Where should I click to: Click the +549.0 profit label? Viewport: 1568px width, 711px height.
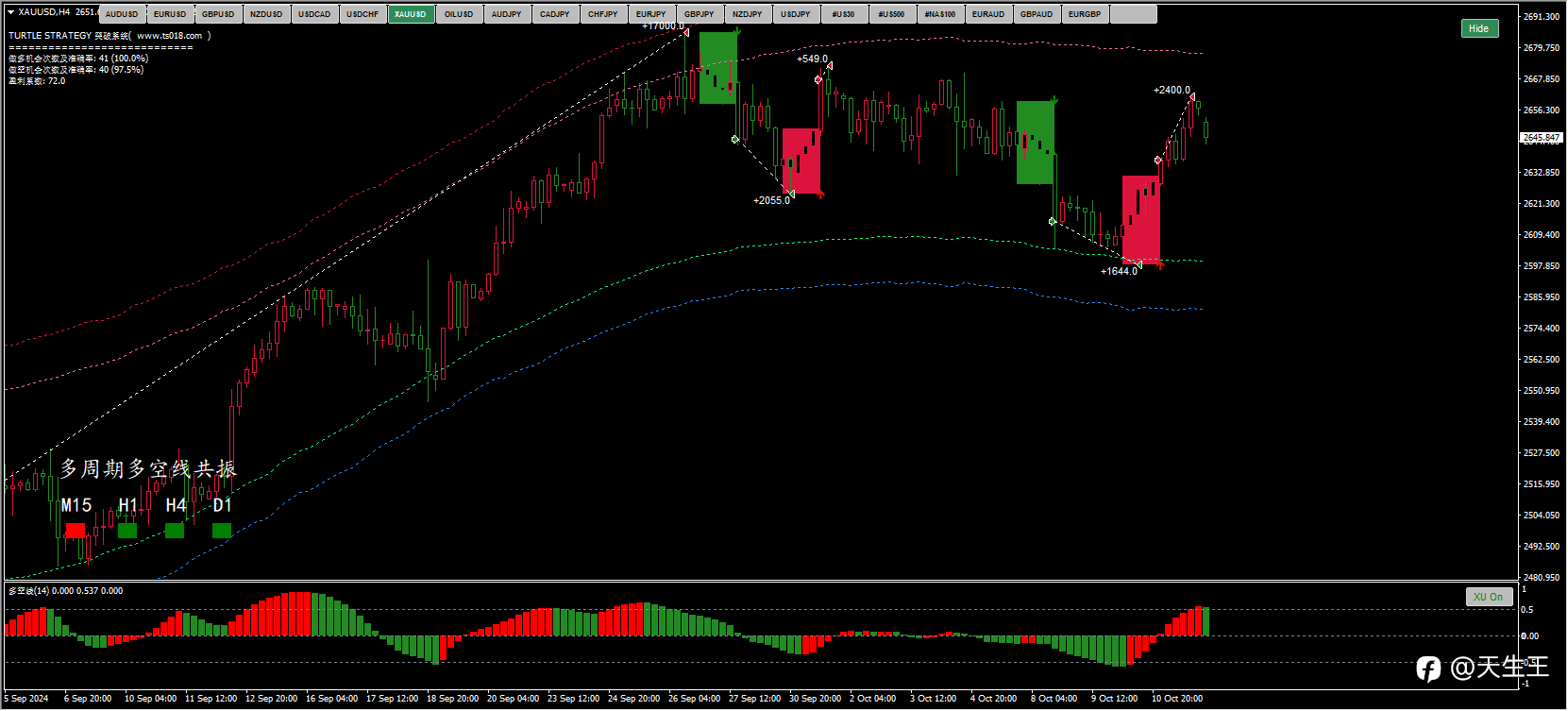tap(812, 59)
